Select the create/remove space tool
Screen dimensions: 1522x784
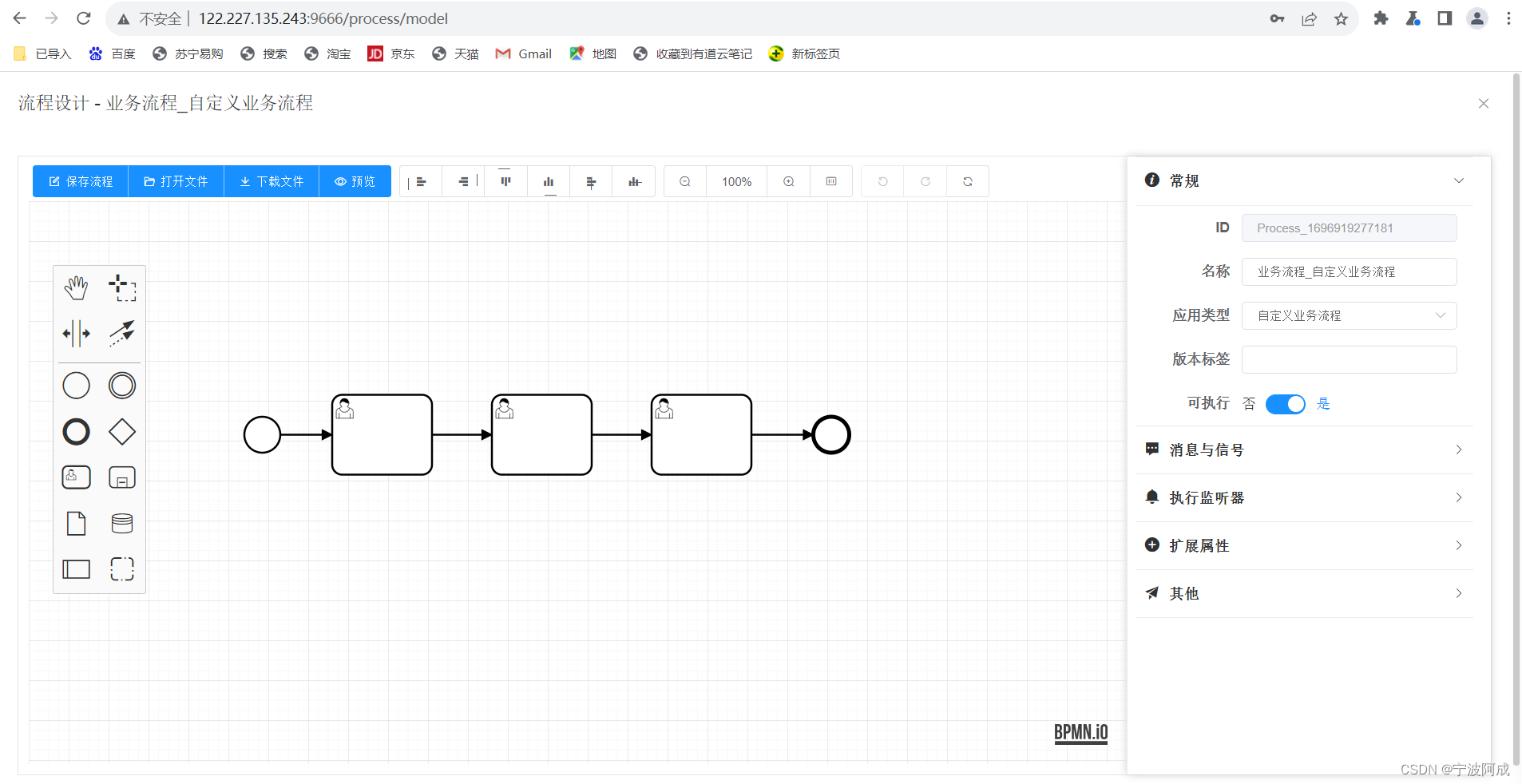[x=77, y=334]
